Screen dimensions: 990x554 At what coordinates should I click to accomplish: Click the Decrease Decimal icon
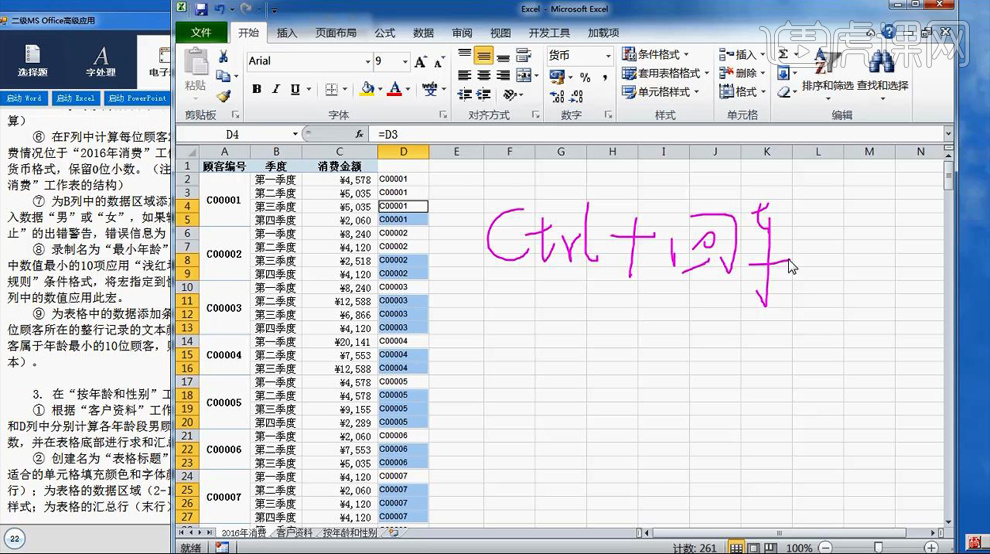tap(576, 96)
